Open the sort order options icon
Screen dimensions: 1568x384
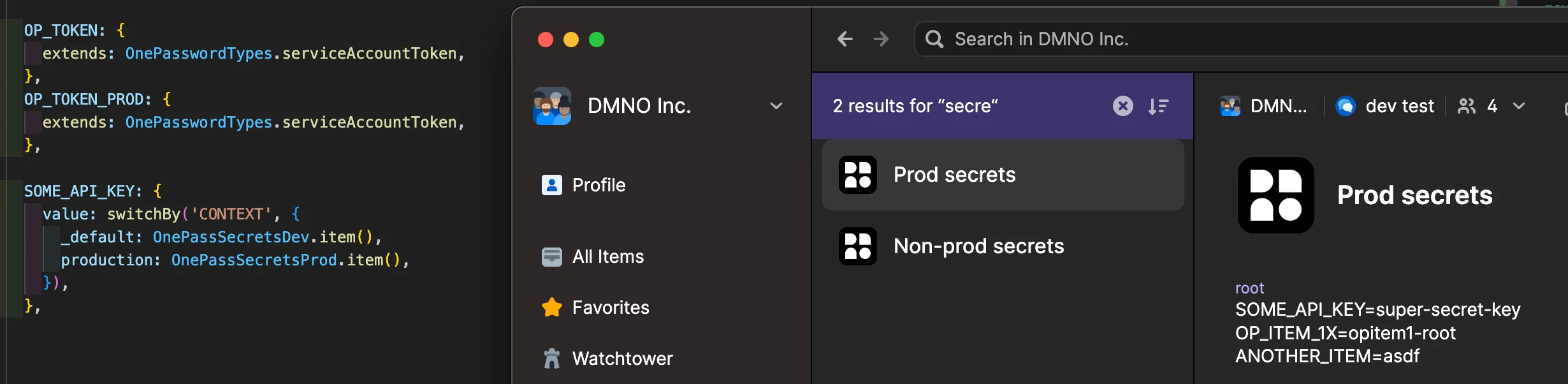(x=1158, y=106)
